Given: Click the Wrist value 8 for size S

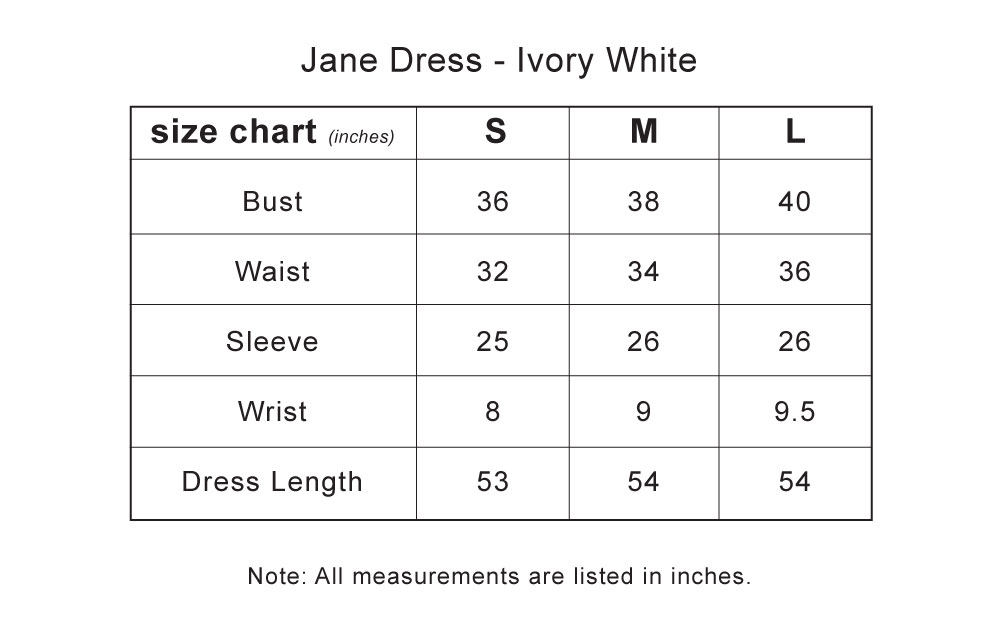Looking at the screenshot, I should [493, 411].
